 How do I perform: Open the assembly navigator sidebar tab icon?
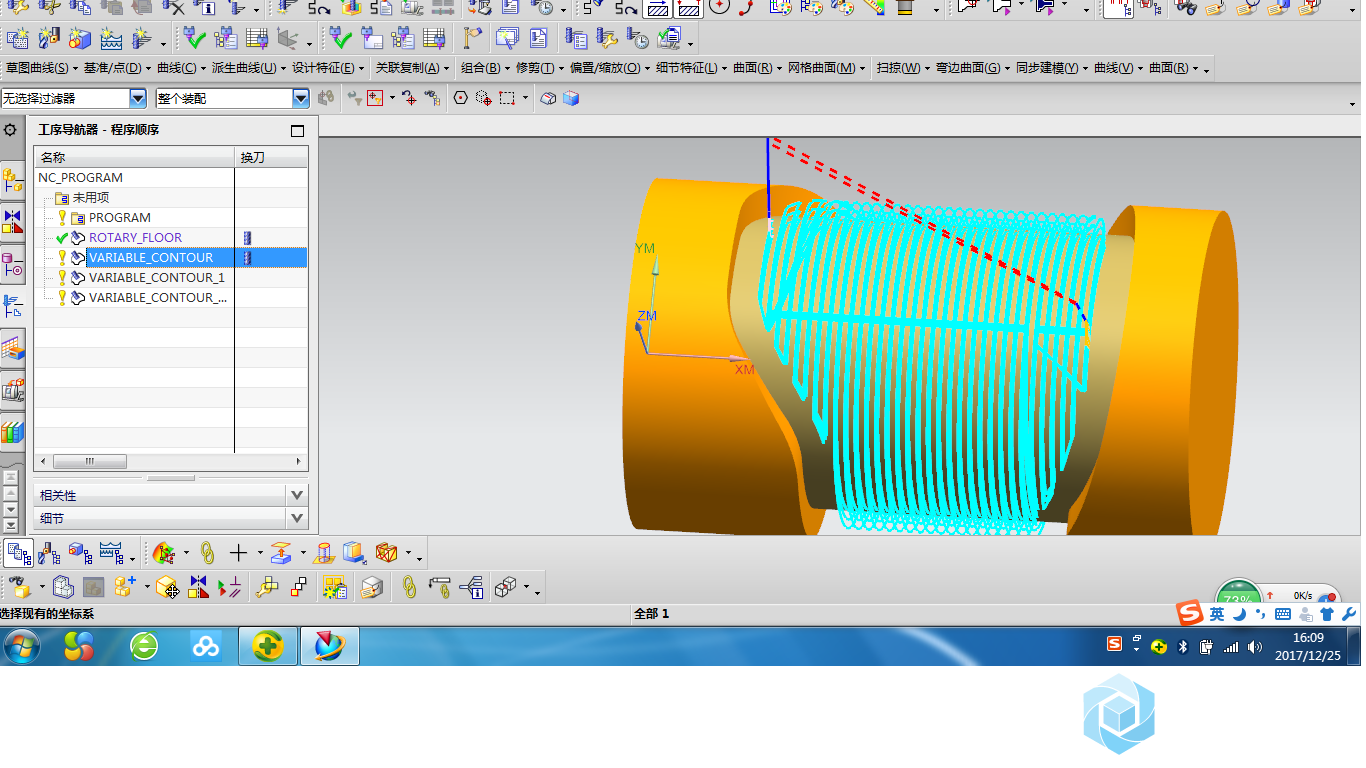coord(12,180)
